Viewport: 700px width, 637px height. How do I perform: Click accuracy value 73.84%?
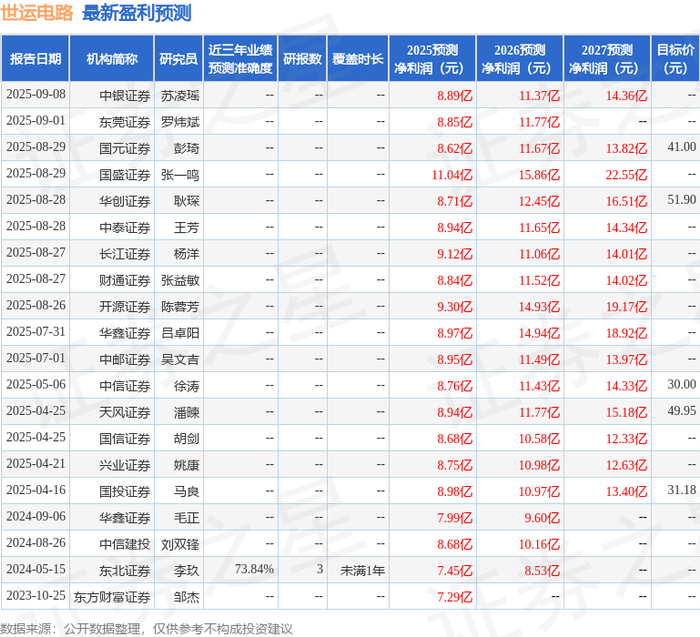click(x=254, y=569)
